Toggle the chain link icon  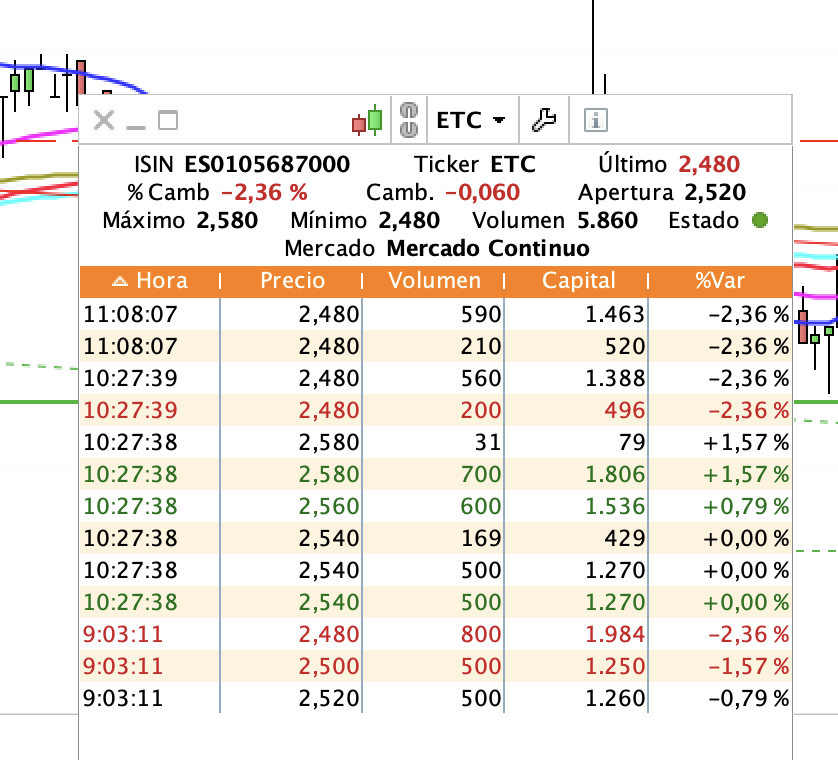409,120
